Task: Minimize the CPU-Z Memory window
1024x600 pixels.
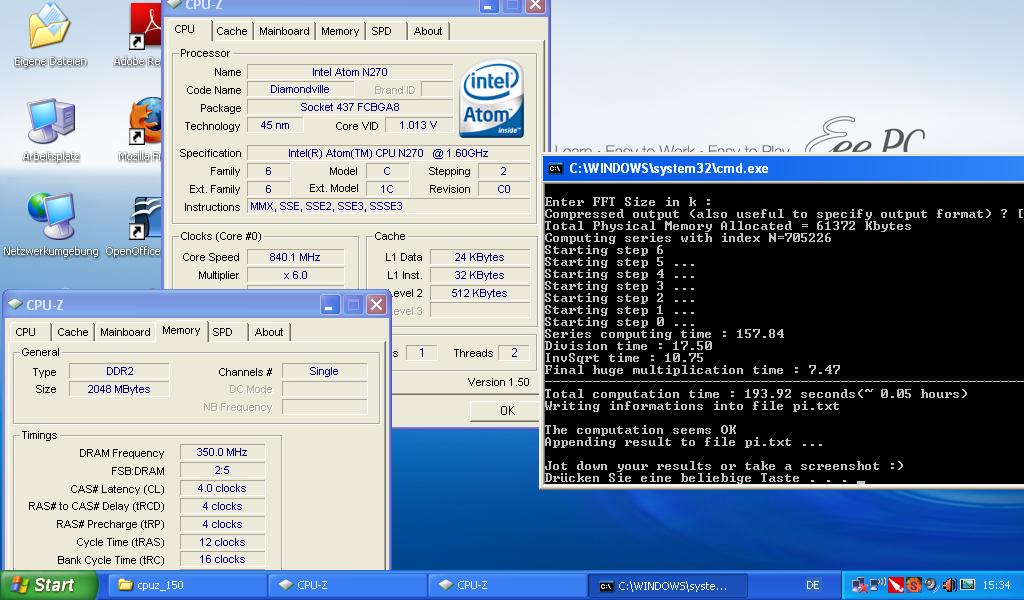Action: tap(330, 305)
